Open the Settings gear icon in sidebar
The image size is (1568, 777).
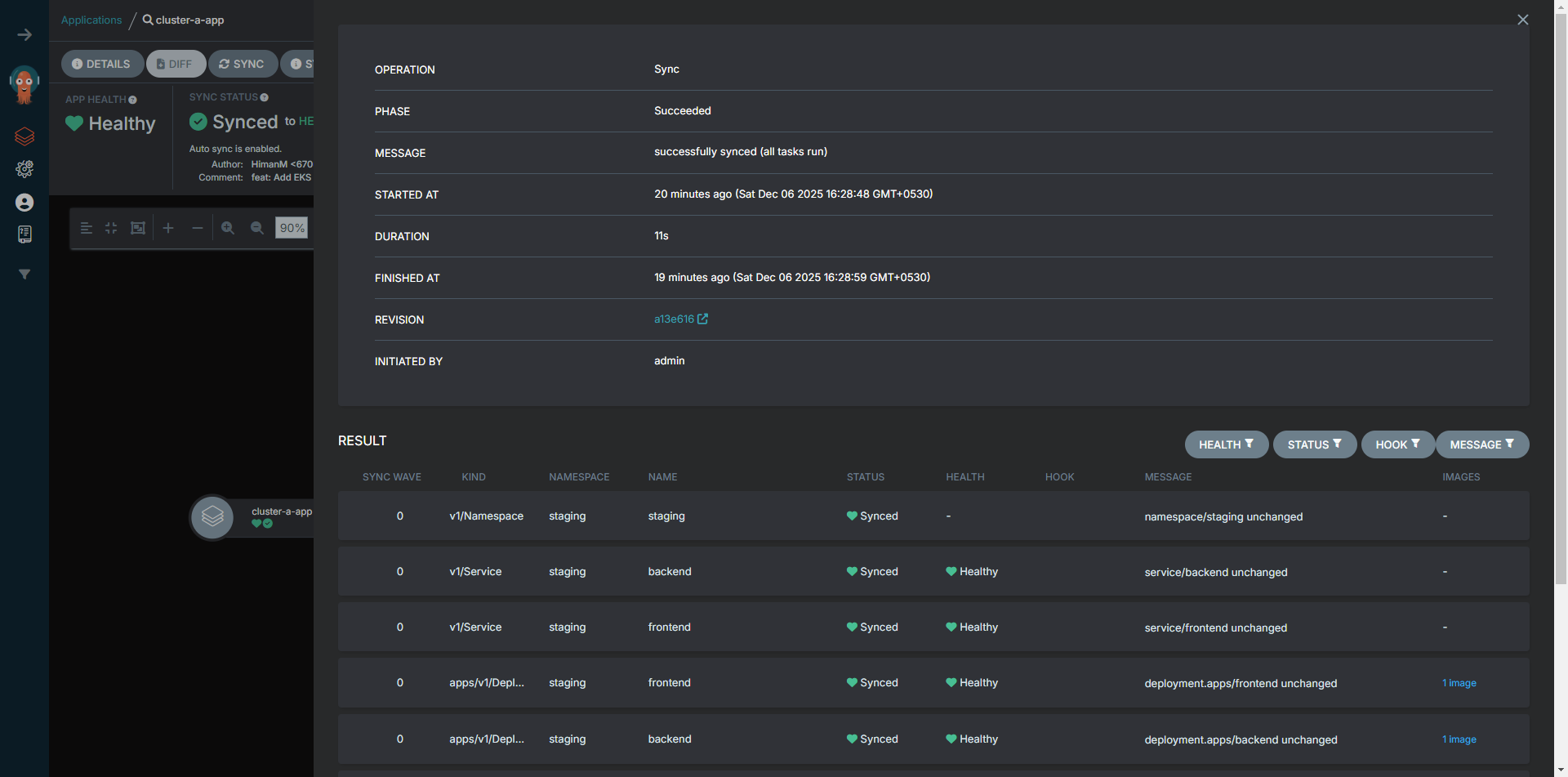coord(24,169)
